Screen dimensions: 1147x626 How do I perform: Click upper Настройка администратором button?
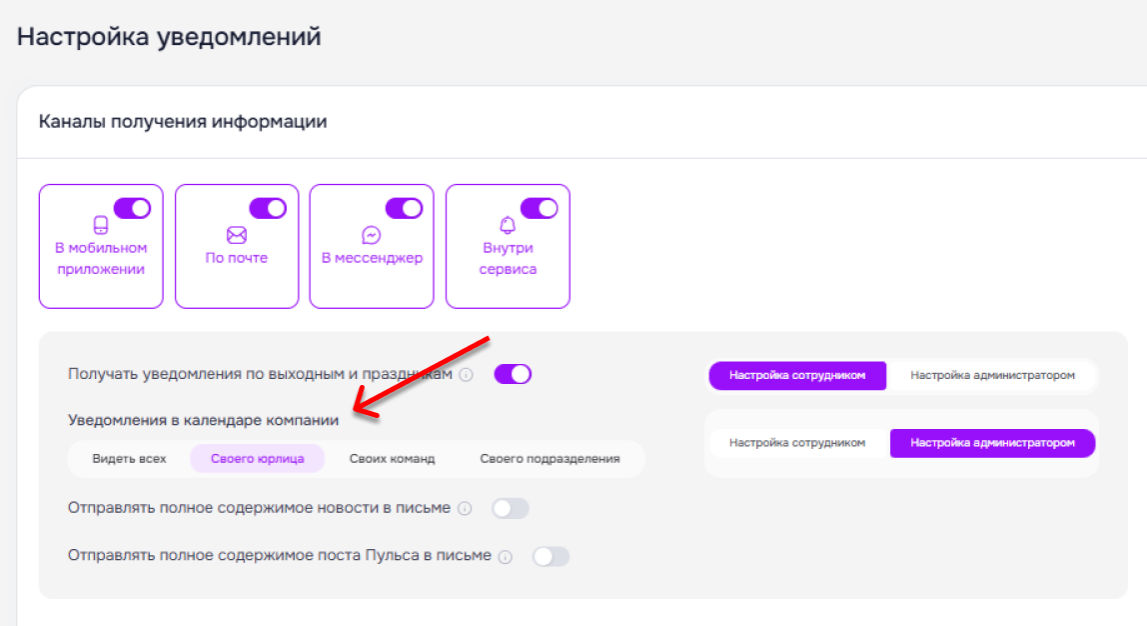[x=992, y=375]
